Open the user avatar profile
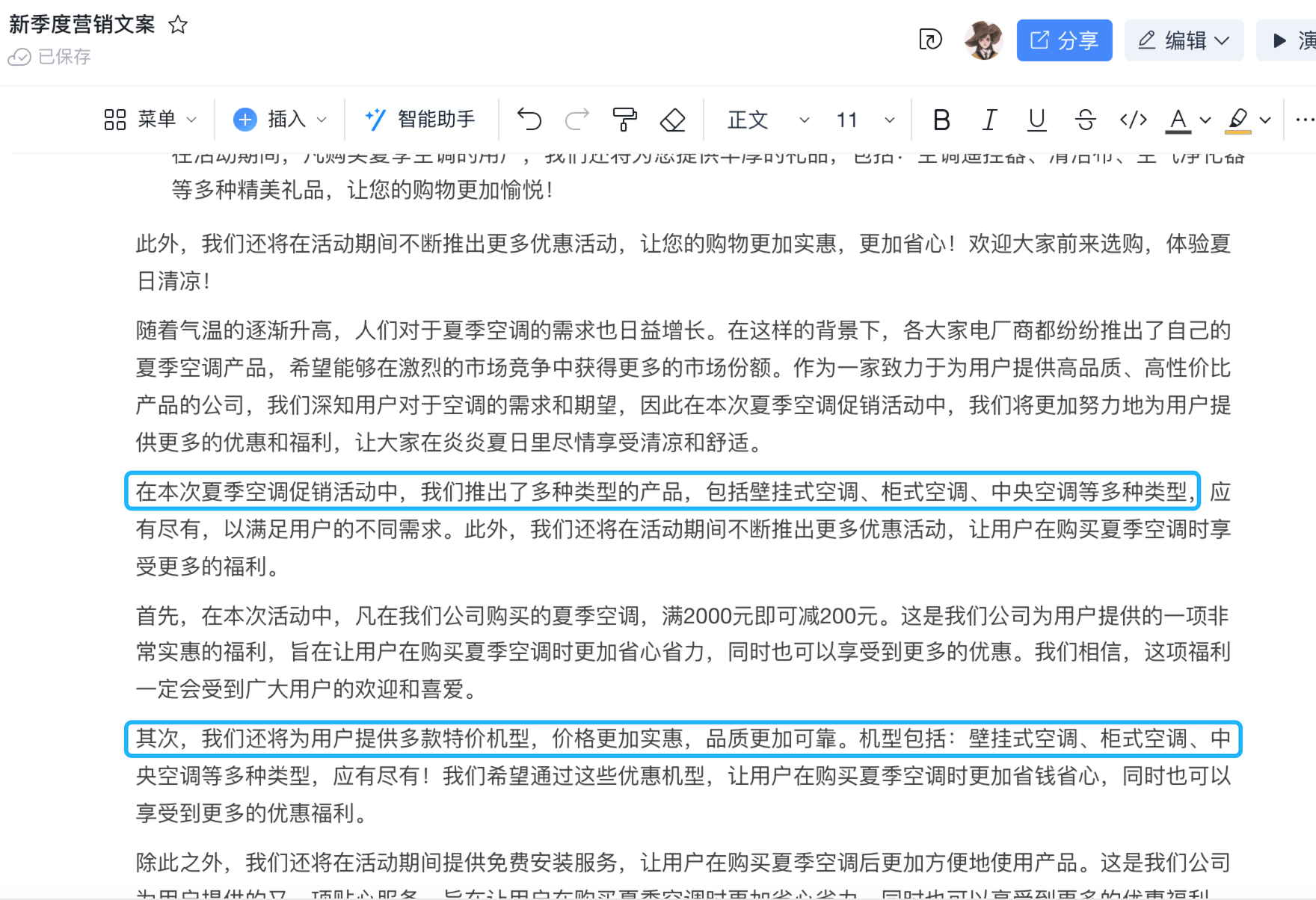 point(983,40)
